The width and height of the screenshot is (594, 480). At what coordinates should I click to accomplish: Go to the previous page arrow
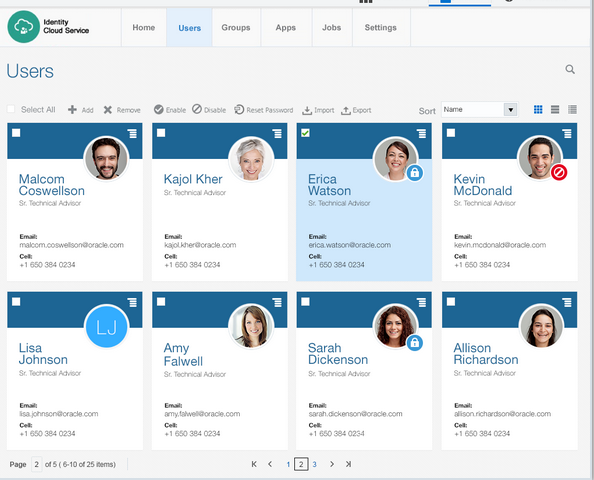pyautogui.click(x=270, y=464)
